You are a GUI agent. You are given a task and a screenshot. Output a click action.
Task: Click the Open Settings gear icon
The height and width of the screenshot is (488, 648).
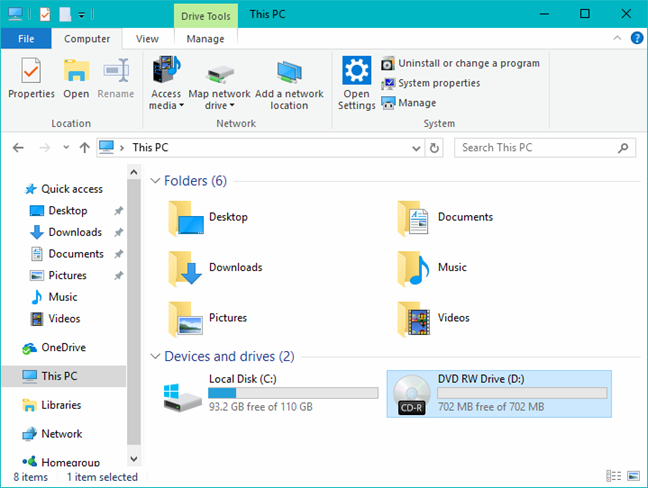click(x=357, y=70)
